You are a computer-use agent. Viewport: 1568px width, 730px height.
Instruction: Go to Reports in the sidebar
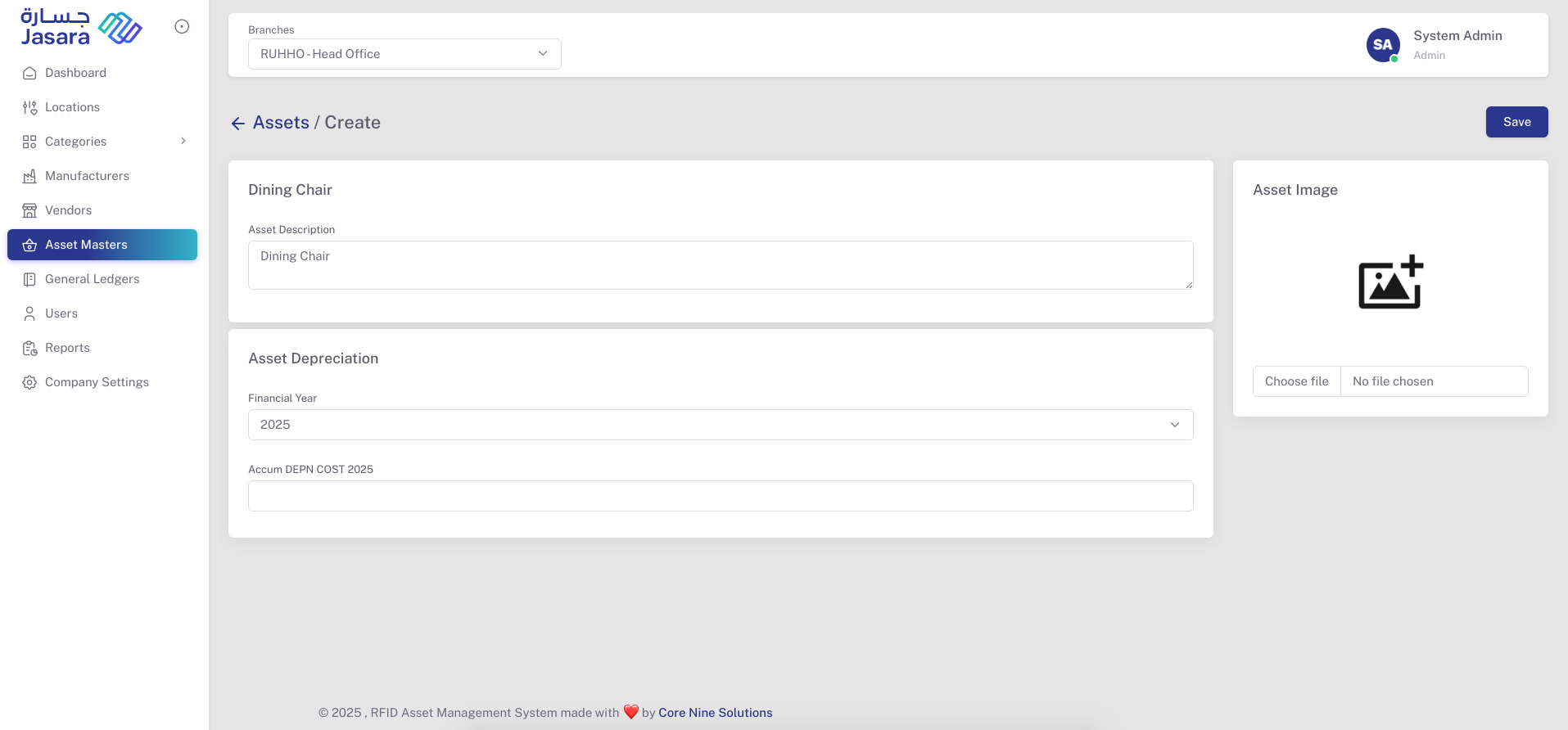(x=67, y=348)
